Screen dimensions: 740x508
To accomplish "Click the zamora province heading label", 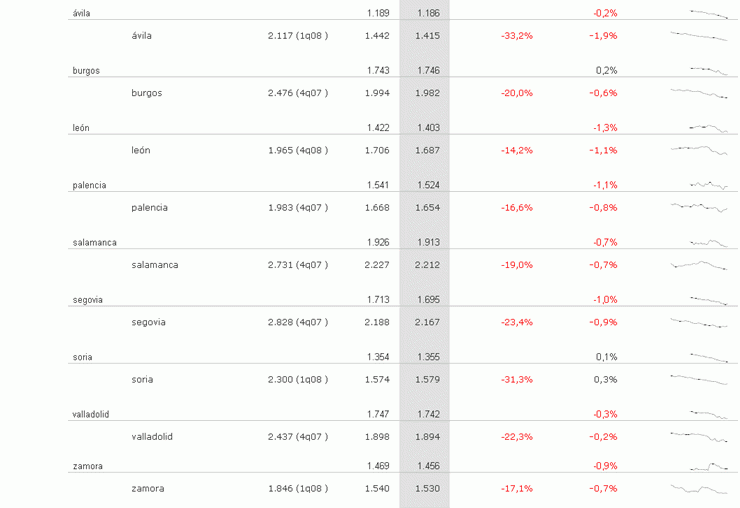I will pyautogui.click(x=87, y=466).
